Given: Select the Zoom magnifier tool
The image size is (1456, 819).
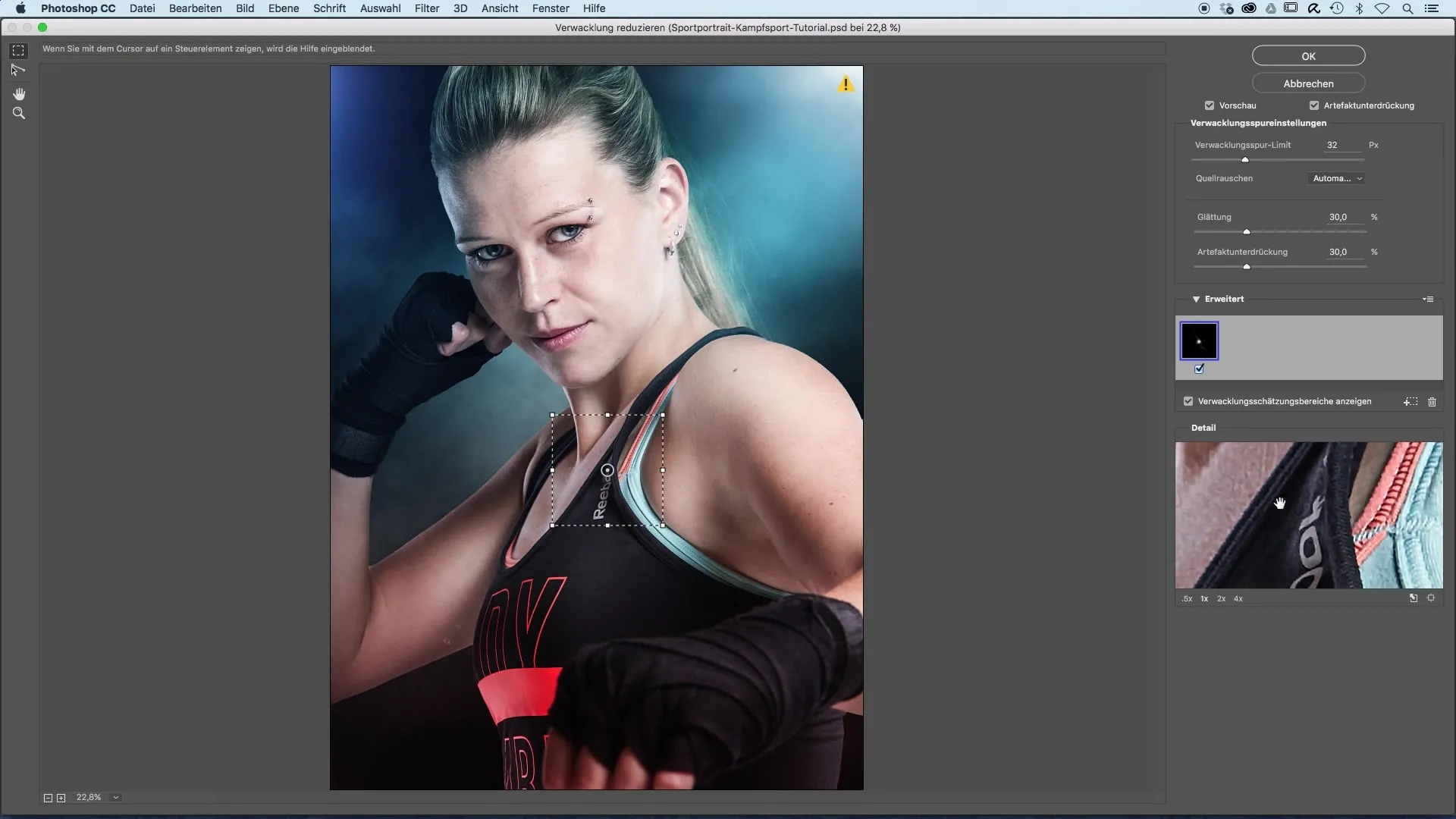Looking at the screenshot, I should pos(19,114).
